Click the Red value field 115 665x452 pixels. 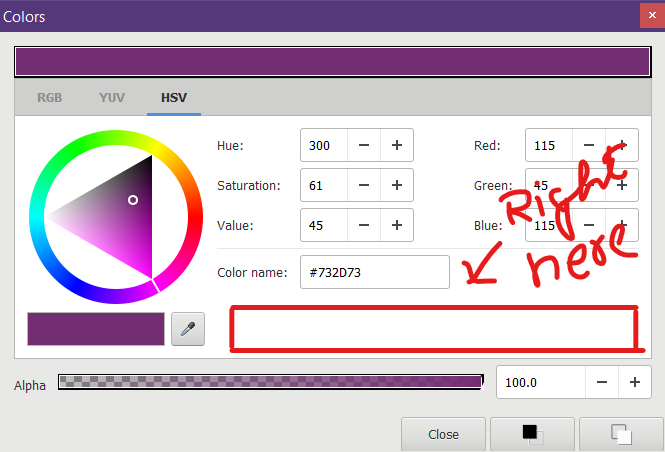point(549,145)
